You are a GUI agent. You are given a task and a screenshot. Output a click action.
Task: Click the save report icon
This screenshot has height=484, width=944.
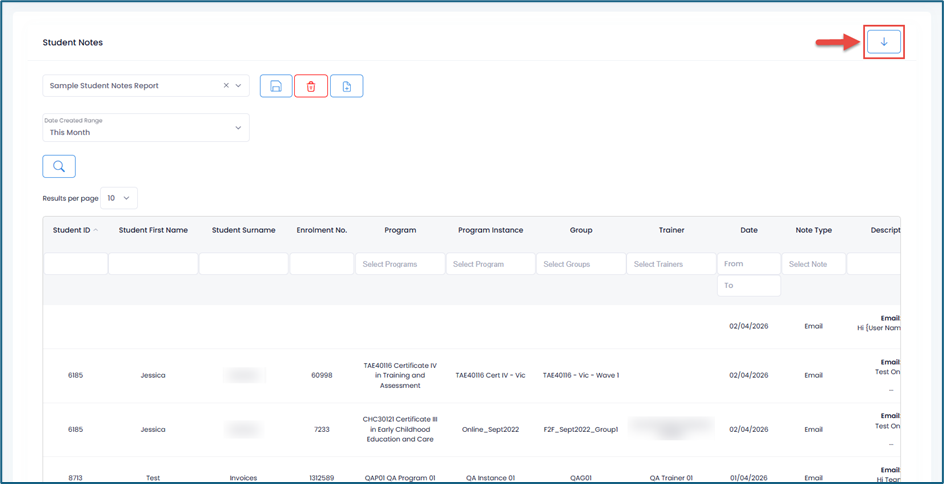pos(276,86)
